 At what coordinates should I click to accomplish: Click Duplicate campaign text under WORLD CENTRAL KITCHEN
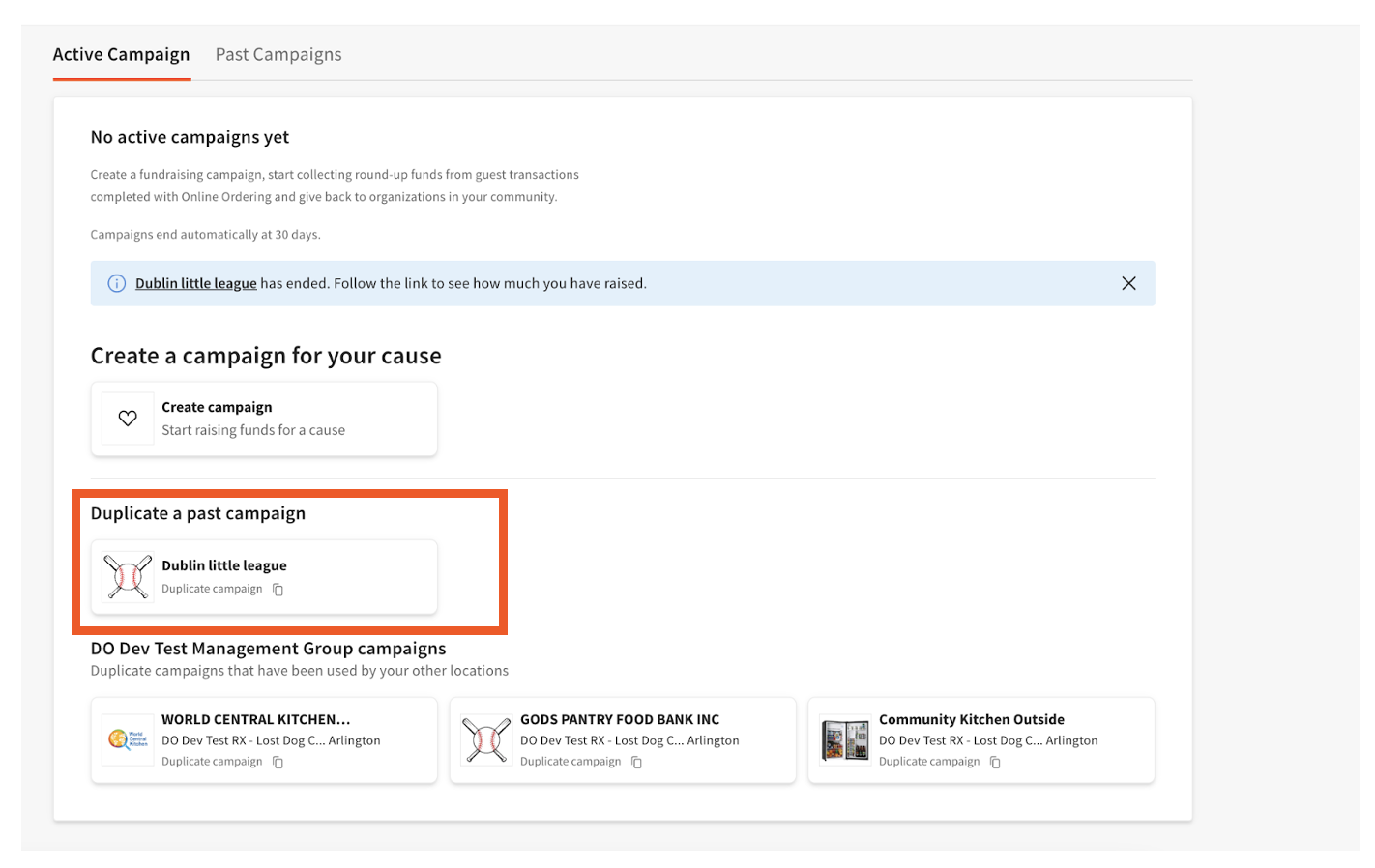(212, 761)
